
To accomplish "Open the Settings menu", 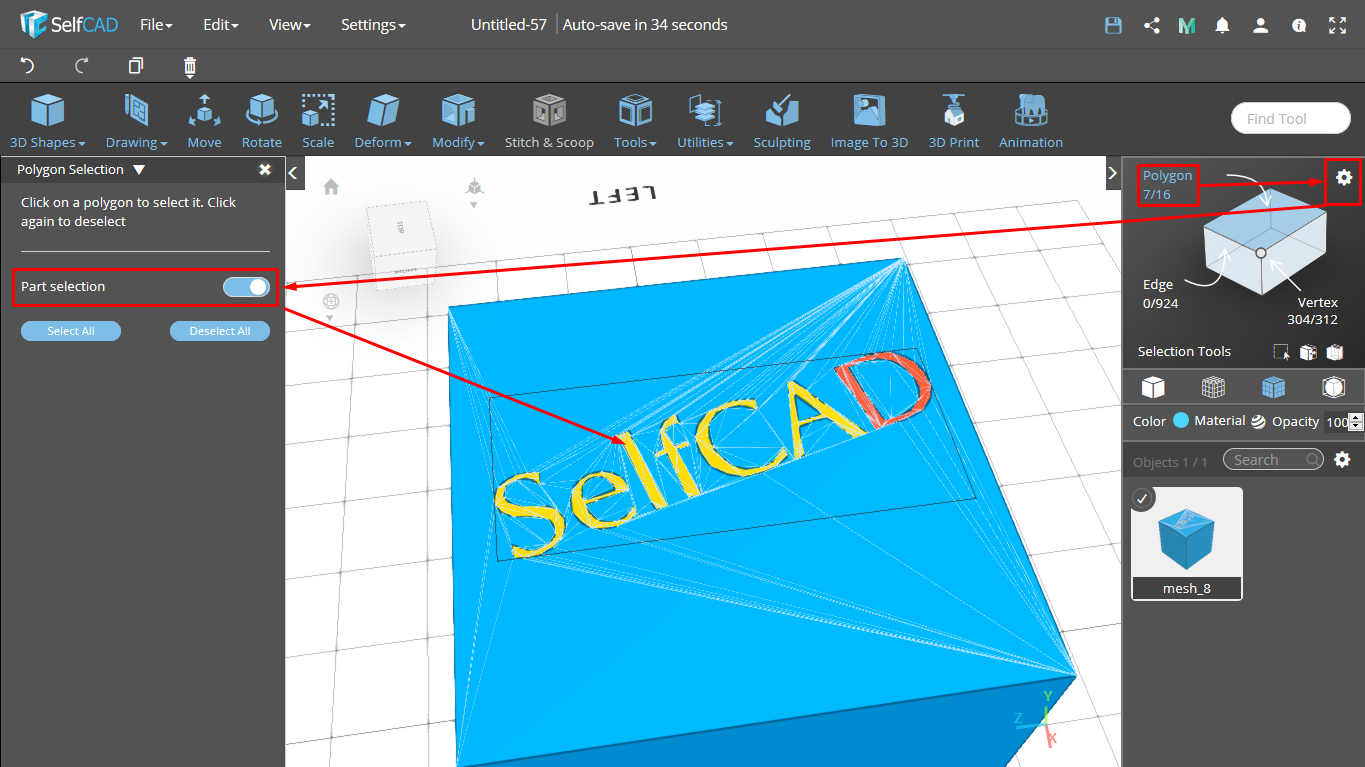I will [x=373, y=24].
